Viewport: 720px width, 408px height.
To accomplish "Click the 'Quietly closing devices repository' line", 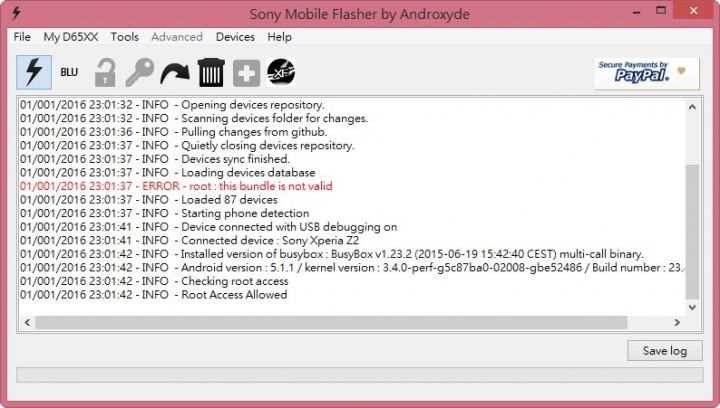I will (187, 145).
